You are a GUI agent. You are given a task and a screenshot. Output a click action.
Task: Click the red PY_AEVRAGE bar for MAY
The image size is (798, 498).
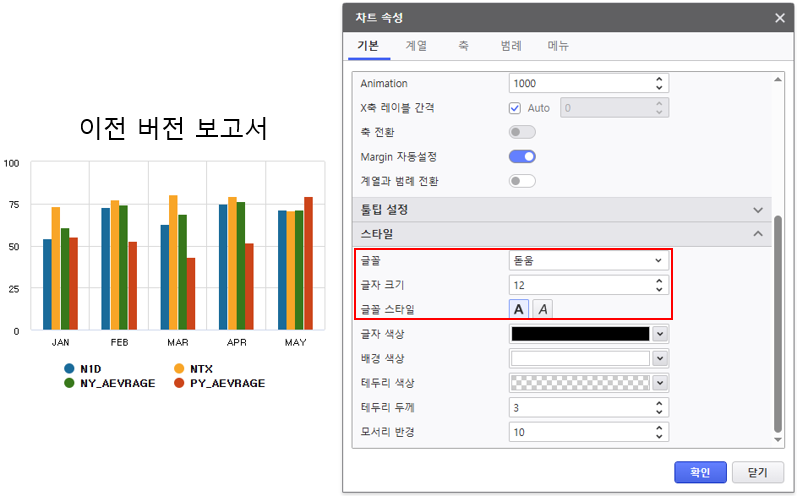(308, 263)
